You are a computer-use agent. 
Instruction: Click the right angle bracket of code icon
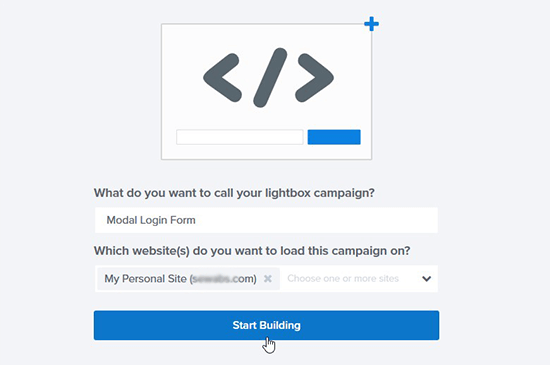click(314, 77)
